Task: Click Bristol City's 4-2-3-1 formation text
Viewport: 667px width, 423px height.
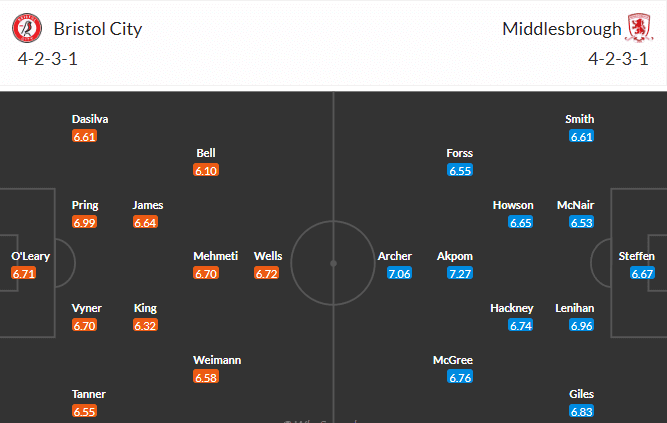Action: click(x=50, y=59)
